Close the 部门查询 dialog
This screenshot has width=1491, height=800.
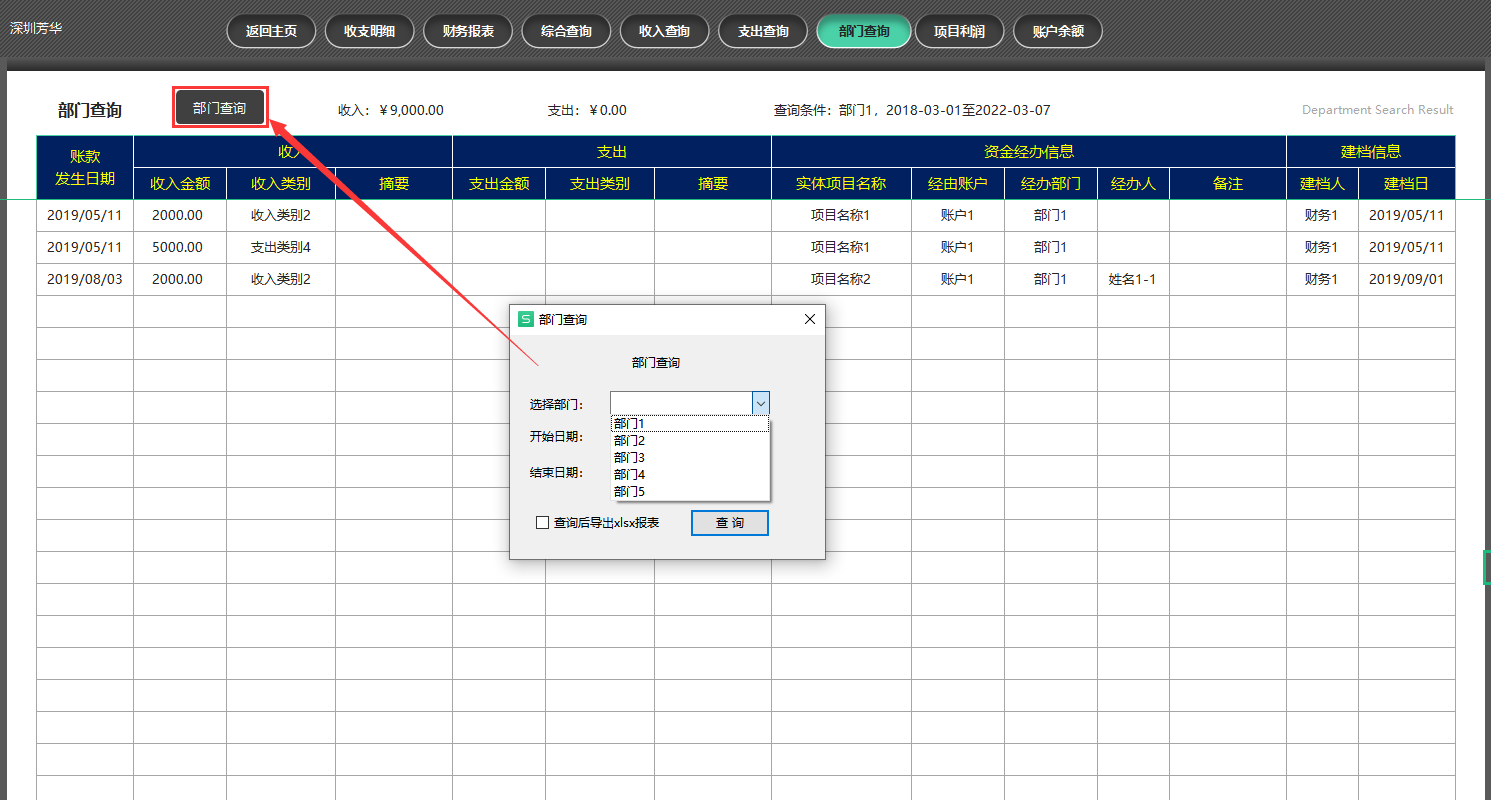[x=809, y=318]
